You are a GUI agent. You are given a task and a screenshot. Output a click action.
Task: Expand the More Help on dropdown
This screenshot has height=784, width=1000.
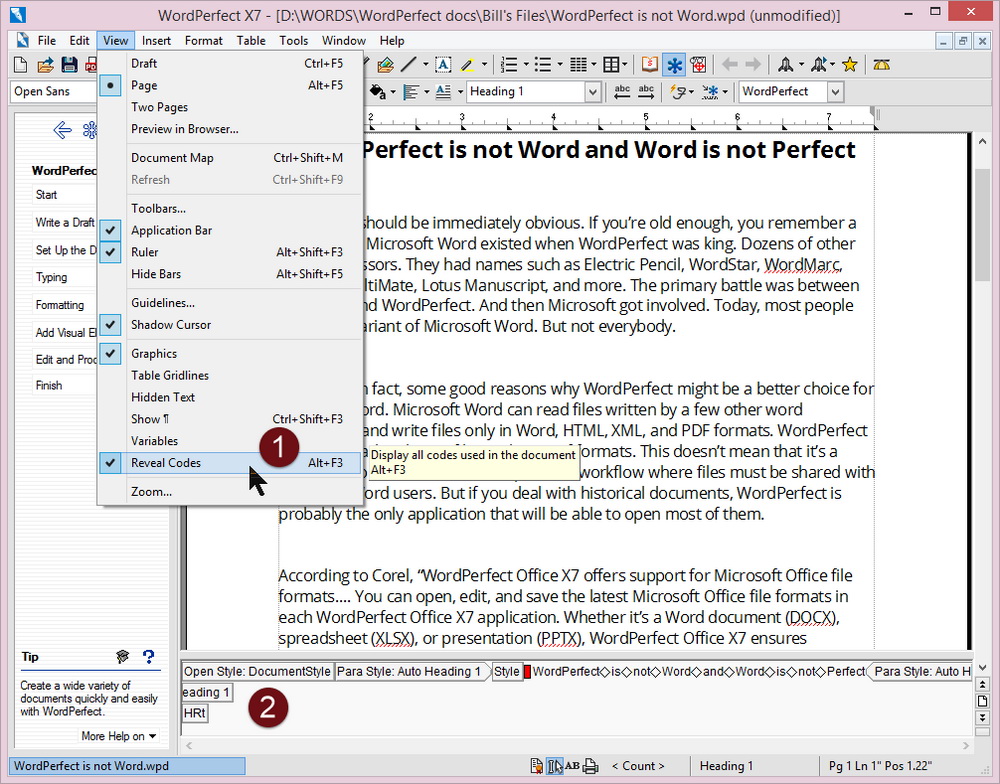119,736
